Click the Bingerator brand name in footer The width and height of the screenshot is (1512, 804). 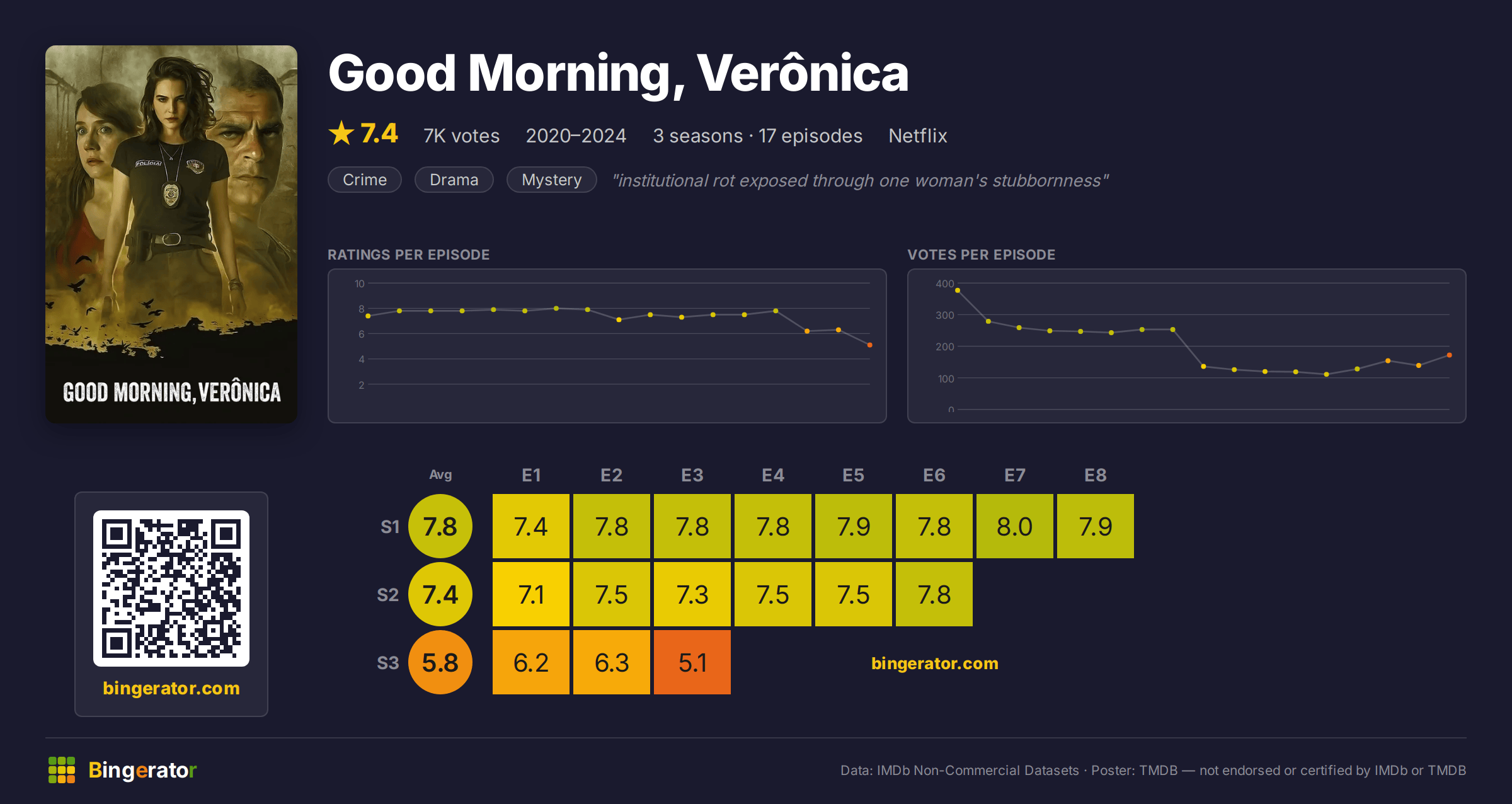click(142, 770)
